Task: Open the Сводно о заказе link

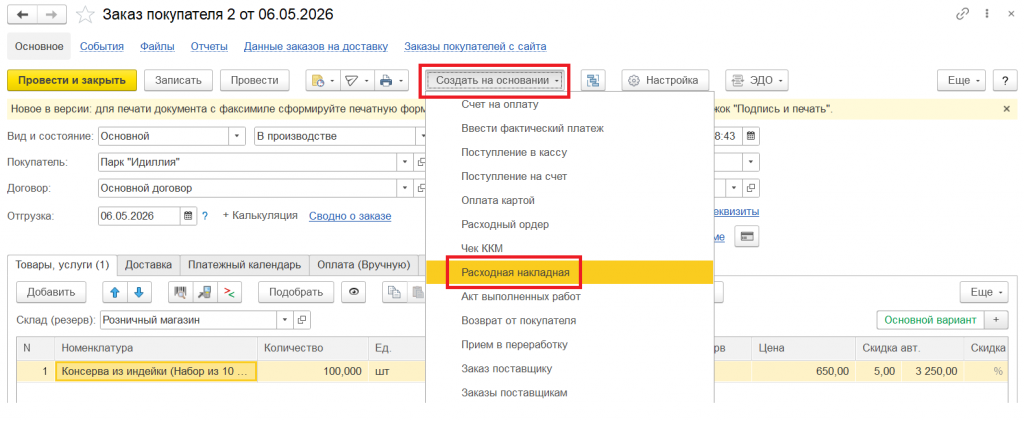Action: click(350, 215)
